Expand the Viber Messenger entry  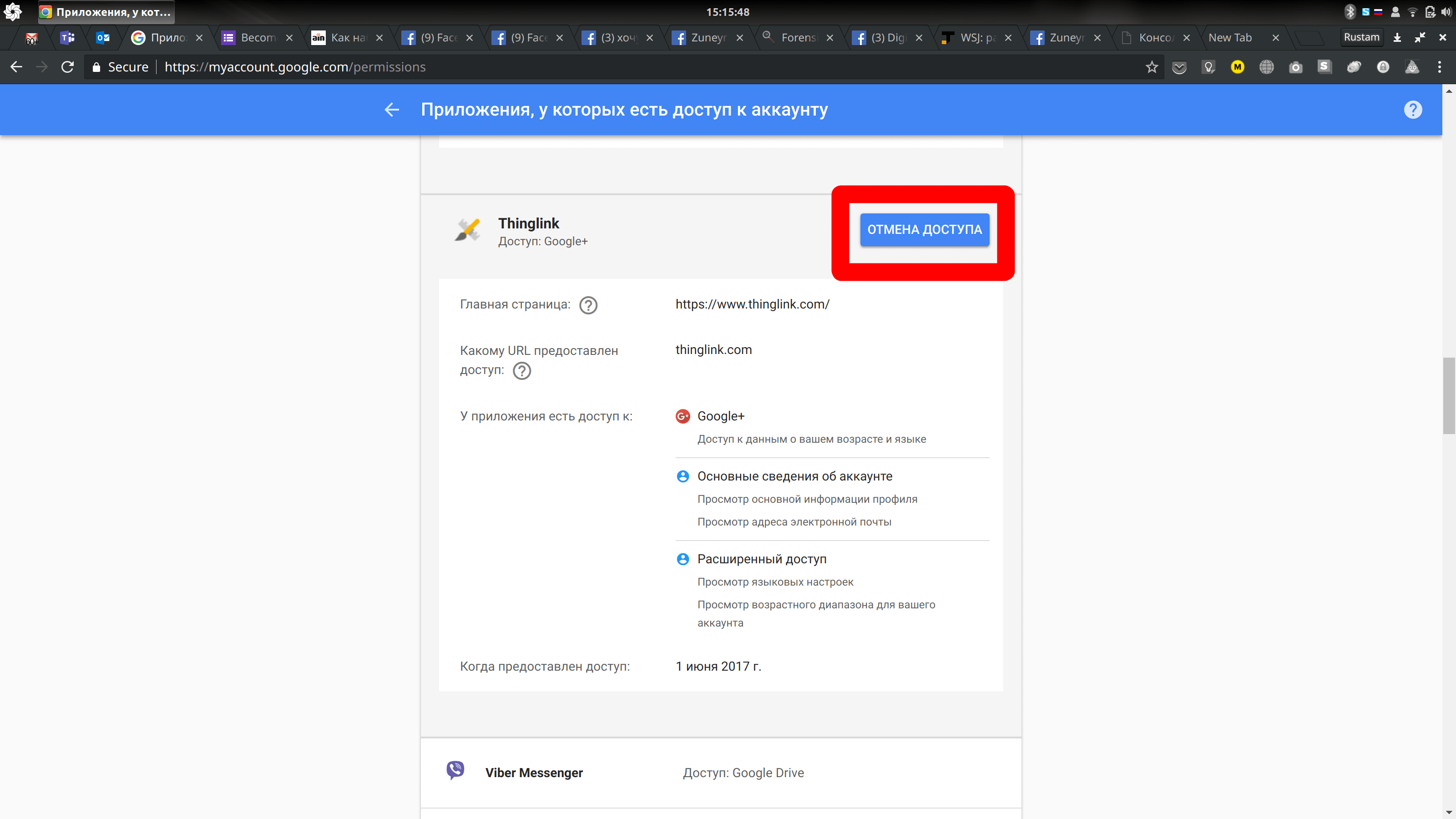721,773
